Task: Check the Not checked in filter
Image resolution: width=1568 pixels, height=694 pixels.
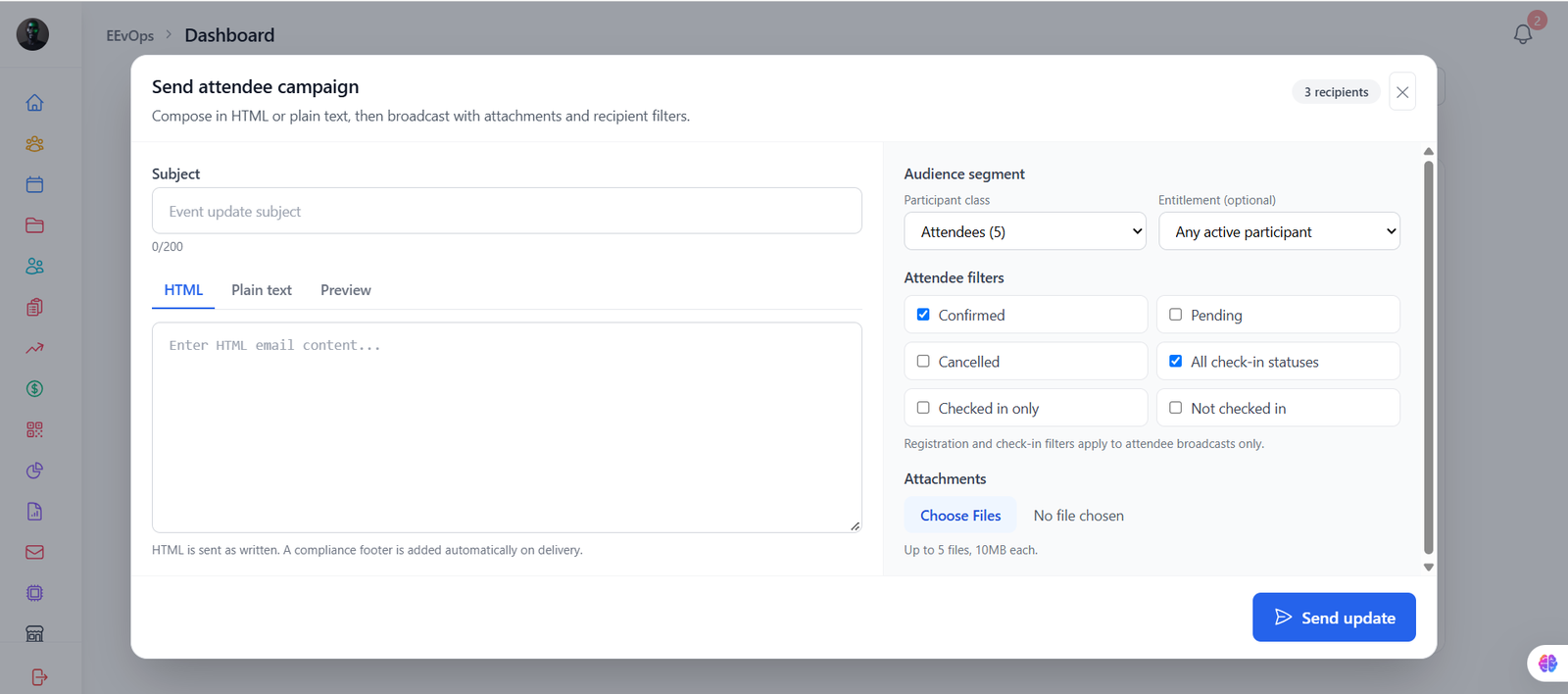Action: click(x=1175, y=408)
